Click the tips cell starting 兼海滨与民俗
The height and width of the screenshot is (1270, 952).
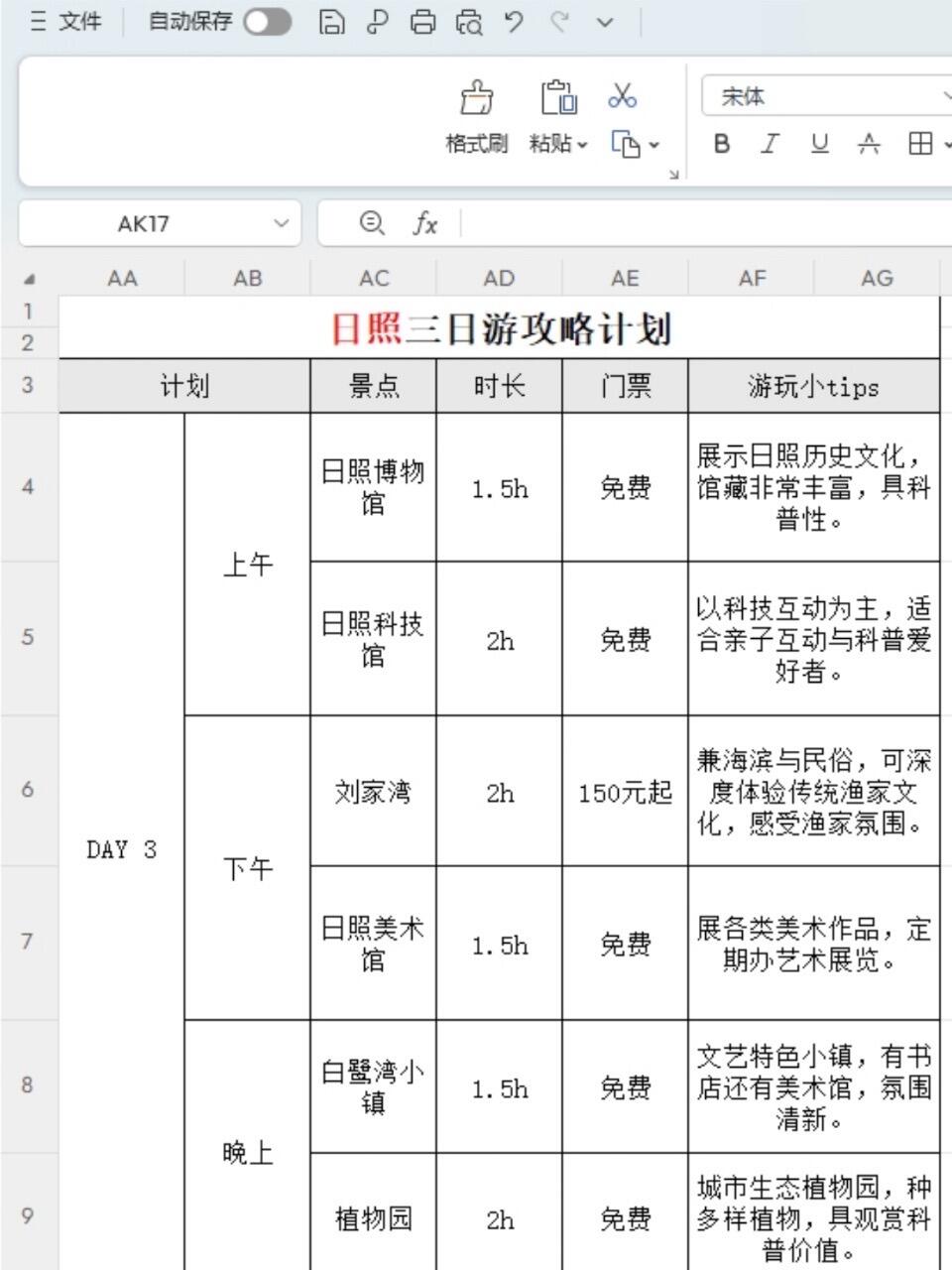pyautogui.click(x=814, y=792)
